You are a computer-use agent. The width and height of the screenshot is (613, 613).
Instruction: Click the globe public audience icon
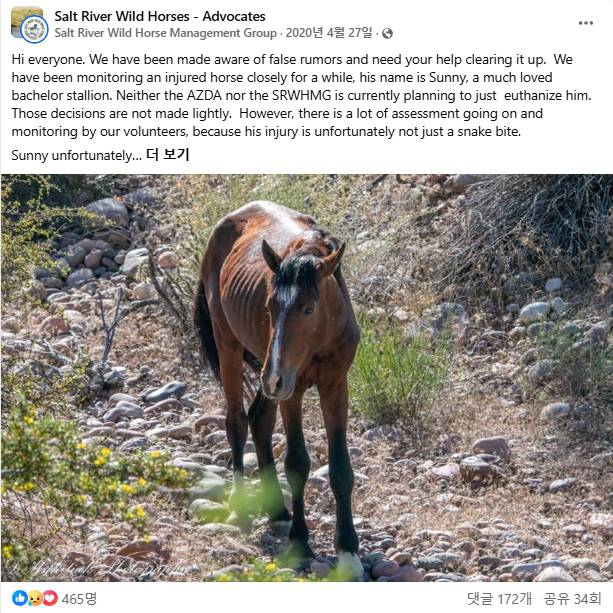[x=387, y=34]
